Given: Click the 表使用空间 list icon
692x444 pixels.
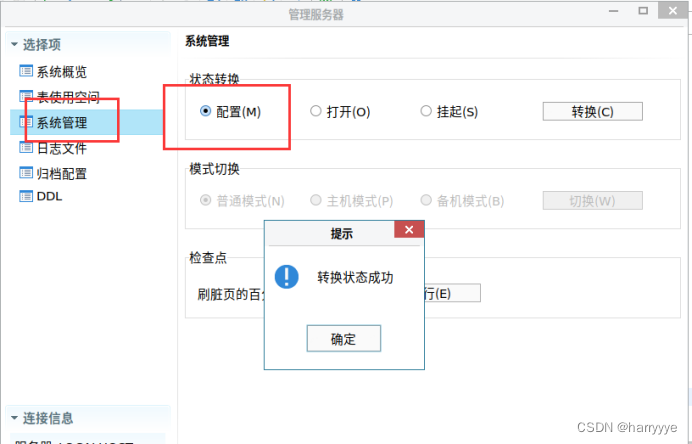Looking at the screenshot, I should [26, 96].
